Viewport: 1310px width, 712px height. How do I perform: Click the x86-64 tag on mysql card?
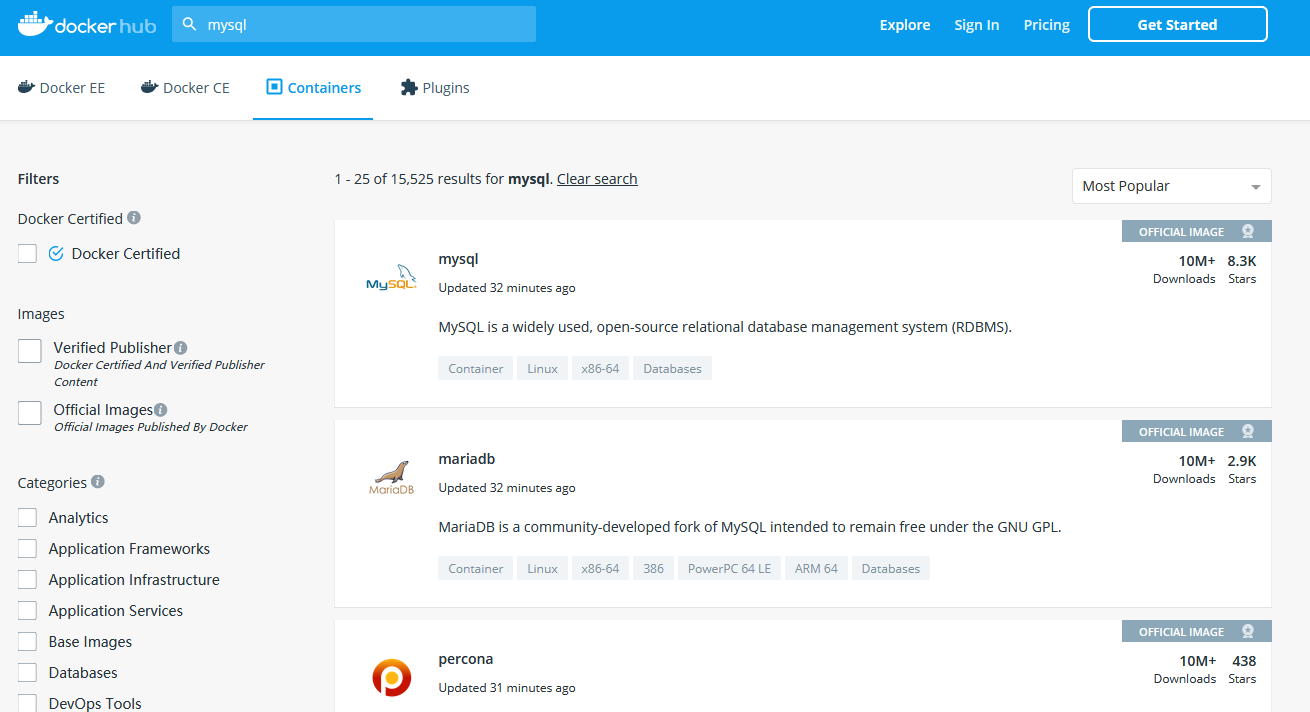[x=601, y=369]
